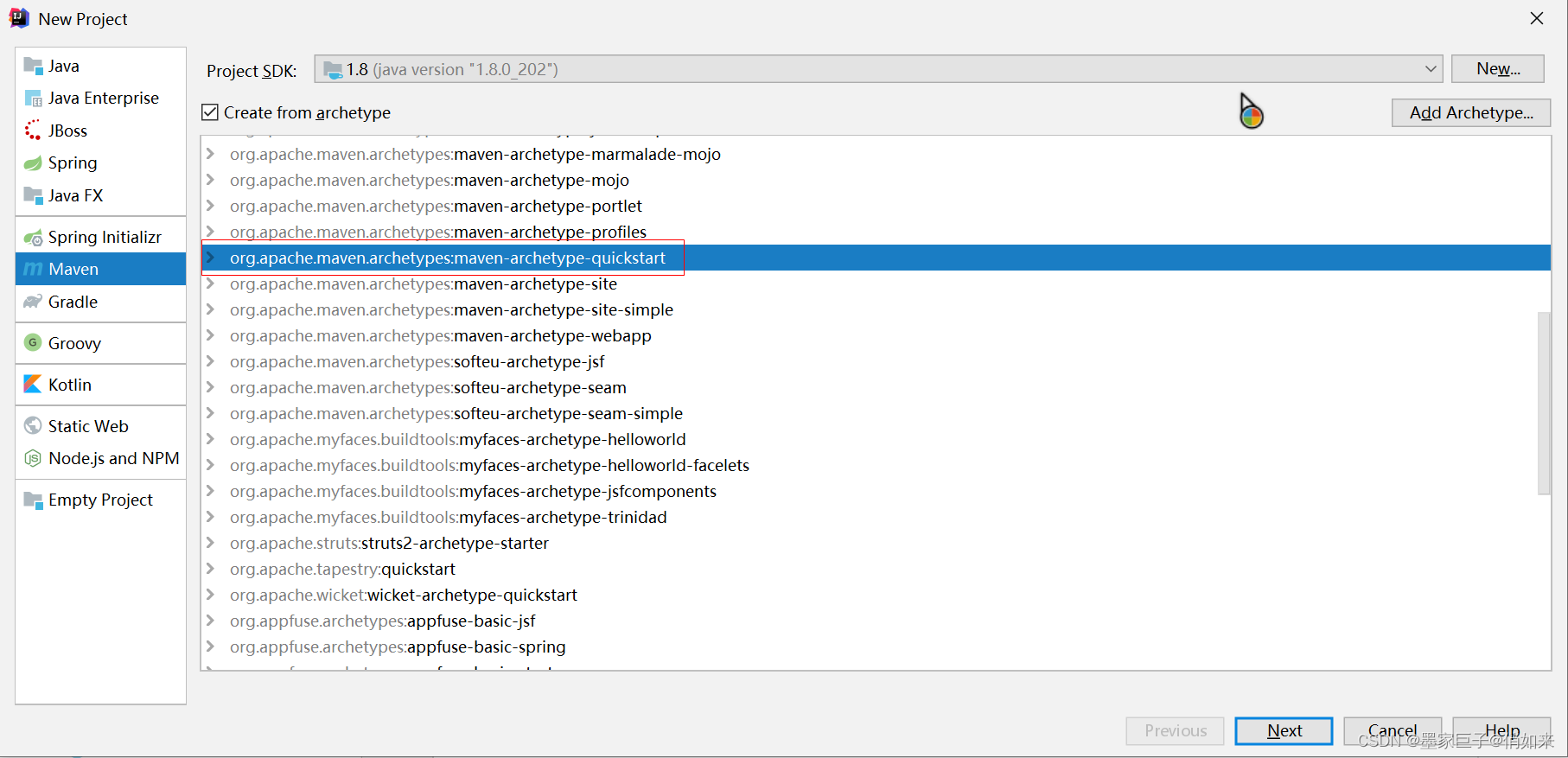The width and height of the screenshot is (1568, 758).
Task: Click the Empty Project folder icon
Action: point(33,500)
